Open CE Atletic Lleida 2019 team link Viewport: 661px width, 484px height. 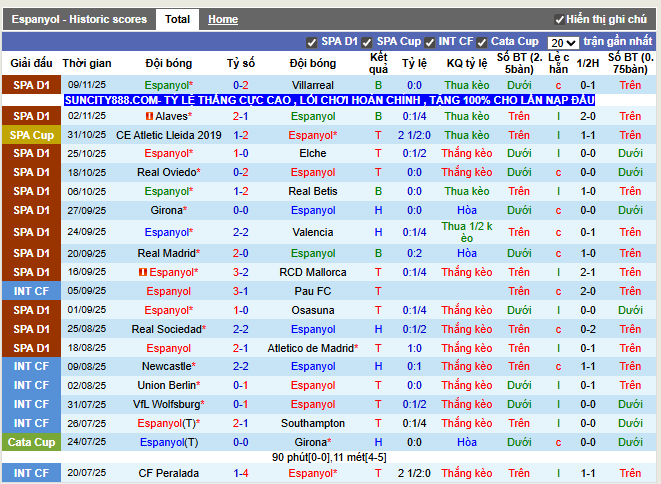click(169, 135)
